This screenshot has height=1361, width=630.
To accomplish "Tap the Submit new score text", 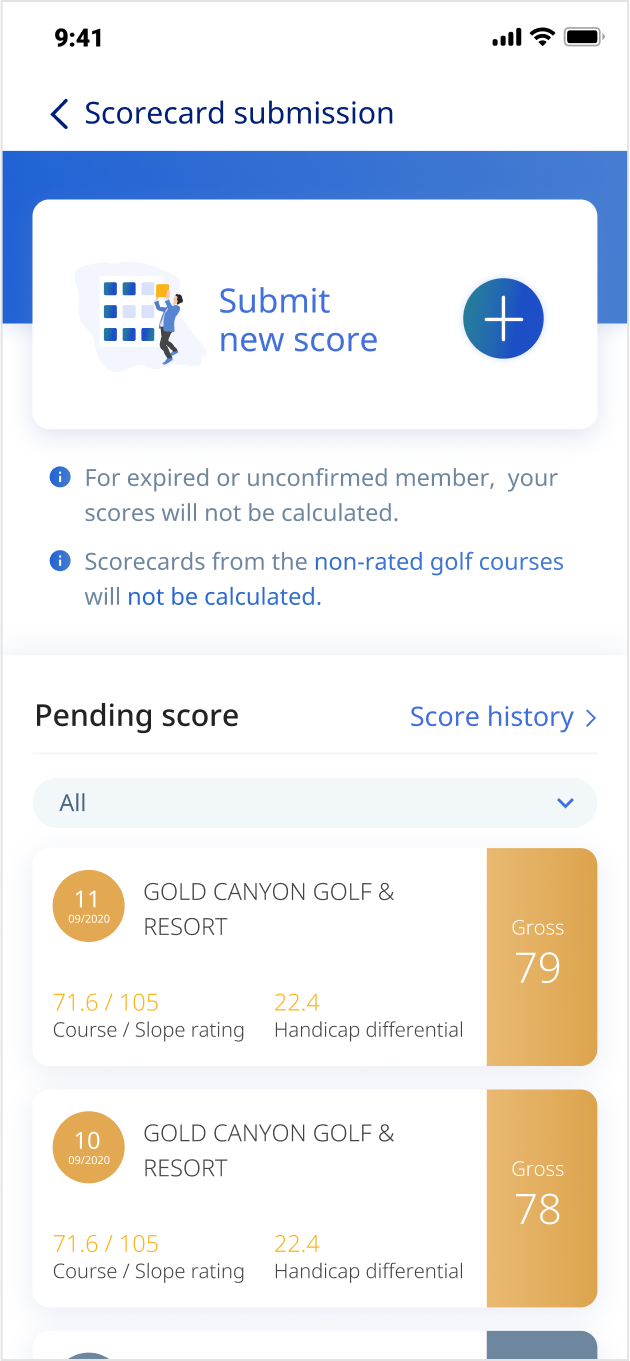I will point(298,320).
